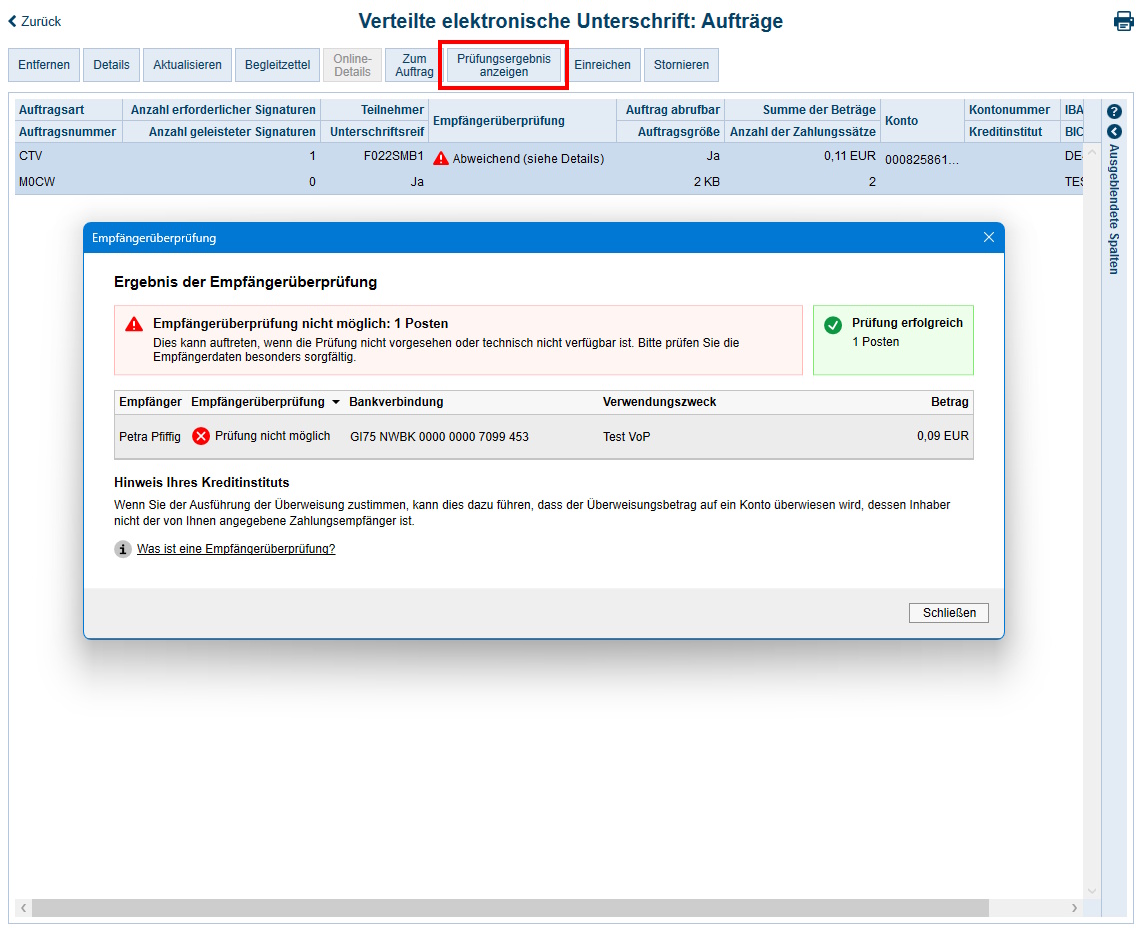
Task: Select the CTV order row in the table
Action: 30,156
